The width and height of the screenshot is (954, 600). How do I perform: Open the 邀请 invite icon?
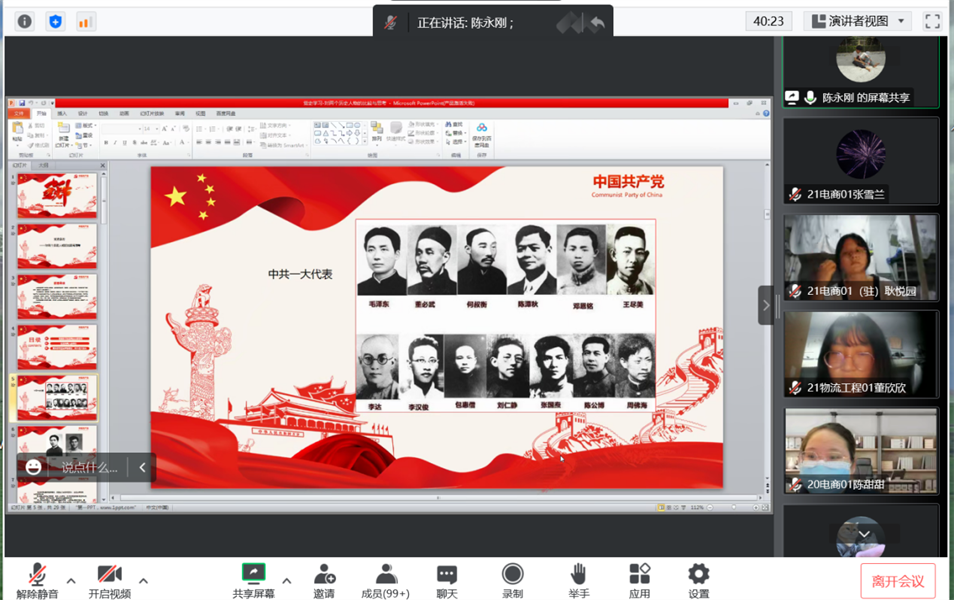pos(324,579)
